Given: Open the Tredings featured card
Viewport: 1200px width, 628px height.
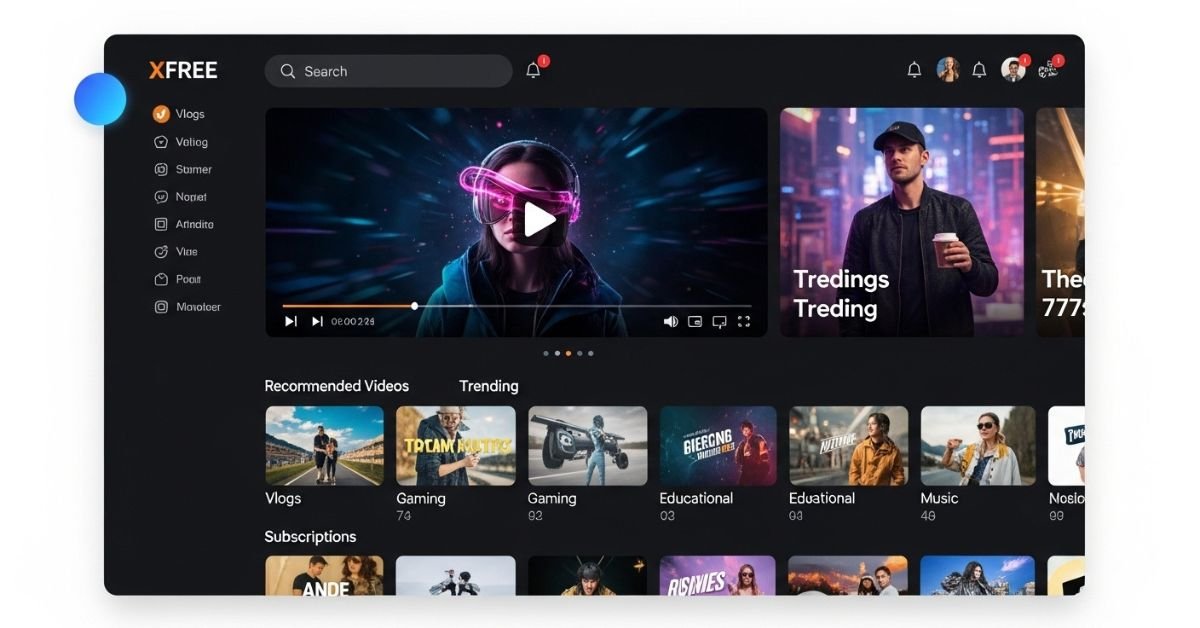Looking at the screenshot, I should tap(901, 222).
